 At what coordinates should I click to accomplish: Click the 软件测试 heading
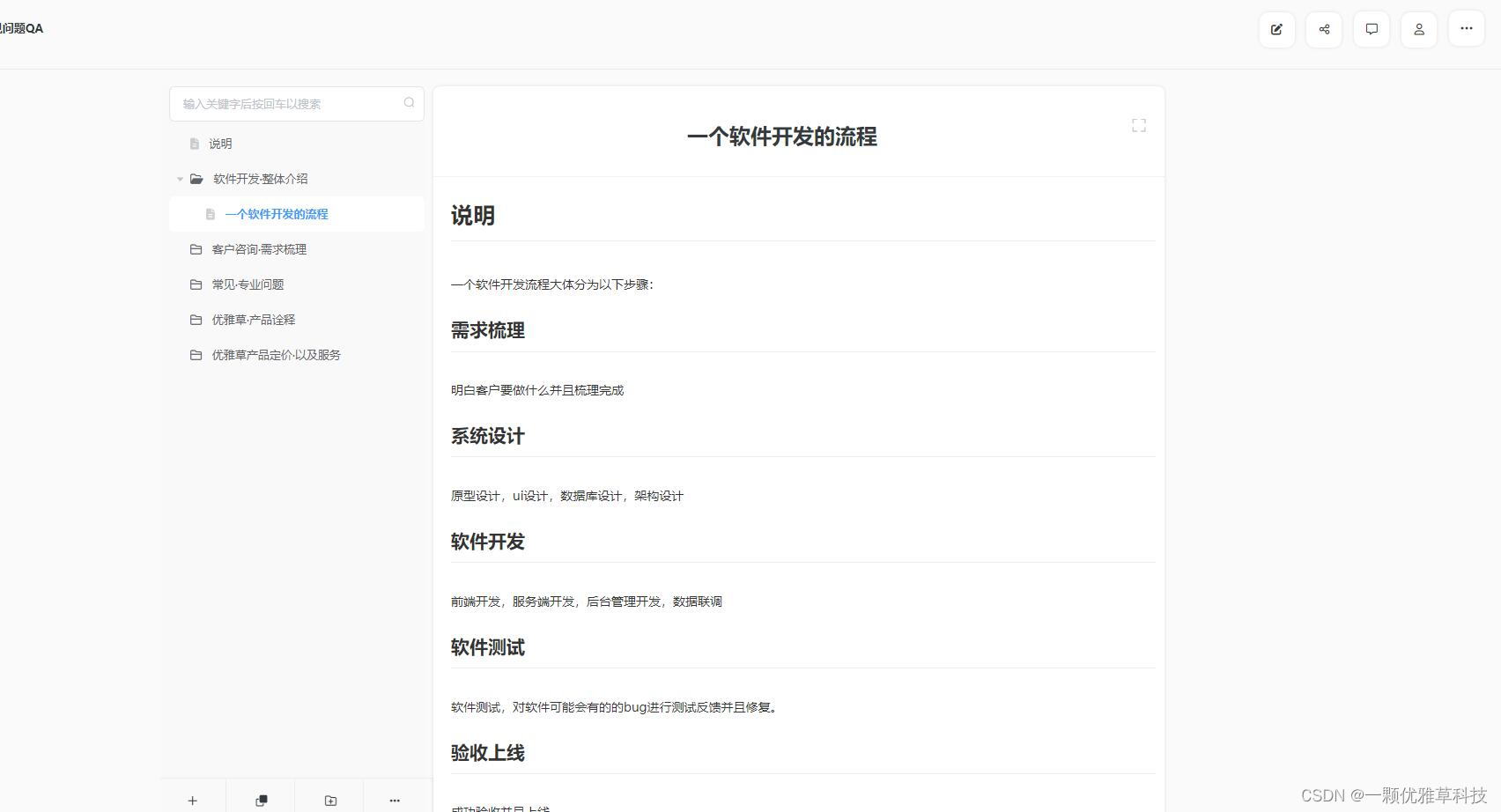(488, 647)
